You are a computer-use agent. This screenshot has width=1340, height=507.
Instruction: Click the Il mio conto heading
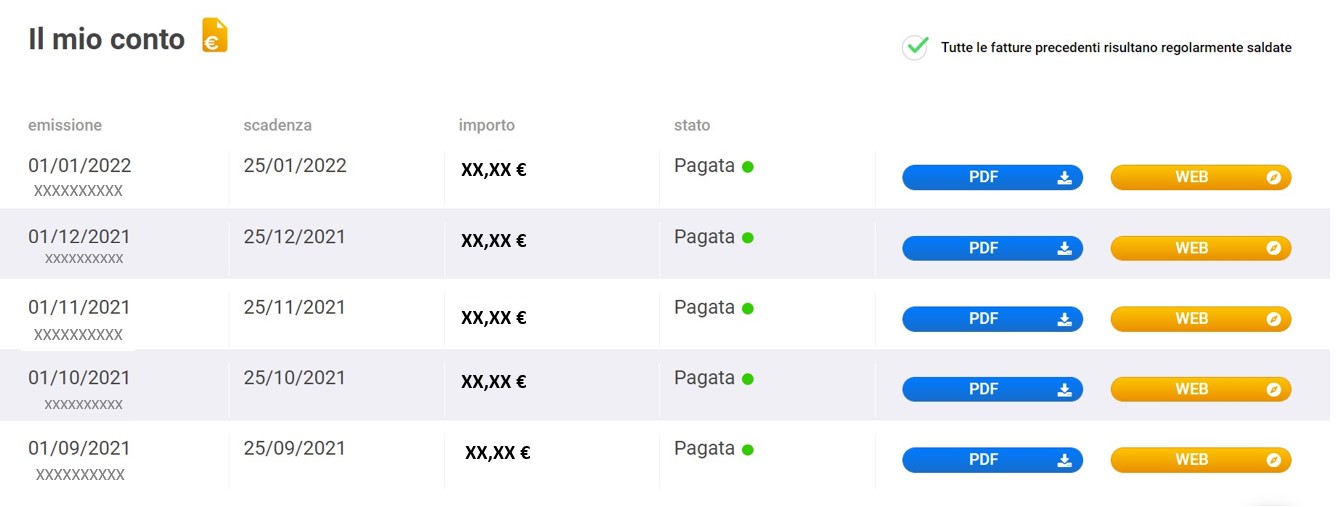(x=107, y=39)
